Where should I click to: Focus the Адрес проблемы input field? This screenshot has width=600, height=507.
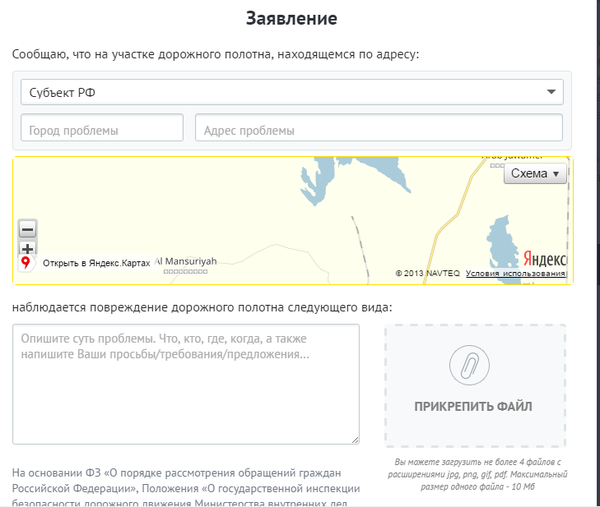pyautogui.click(x=378, y=128)
